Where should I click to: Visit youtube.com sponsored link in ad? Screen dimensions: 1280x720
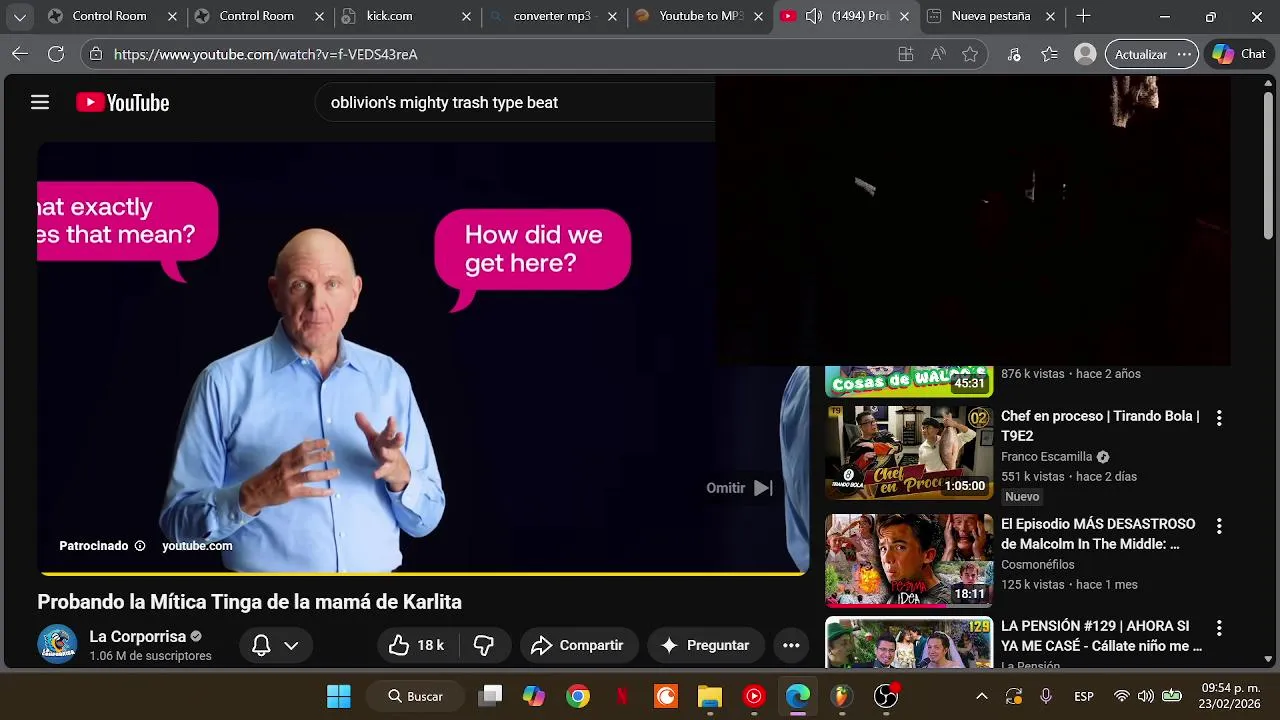(x=197, y=546)
